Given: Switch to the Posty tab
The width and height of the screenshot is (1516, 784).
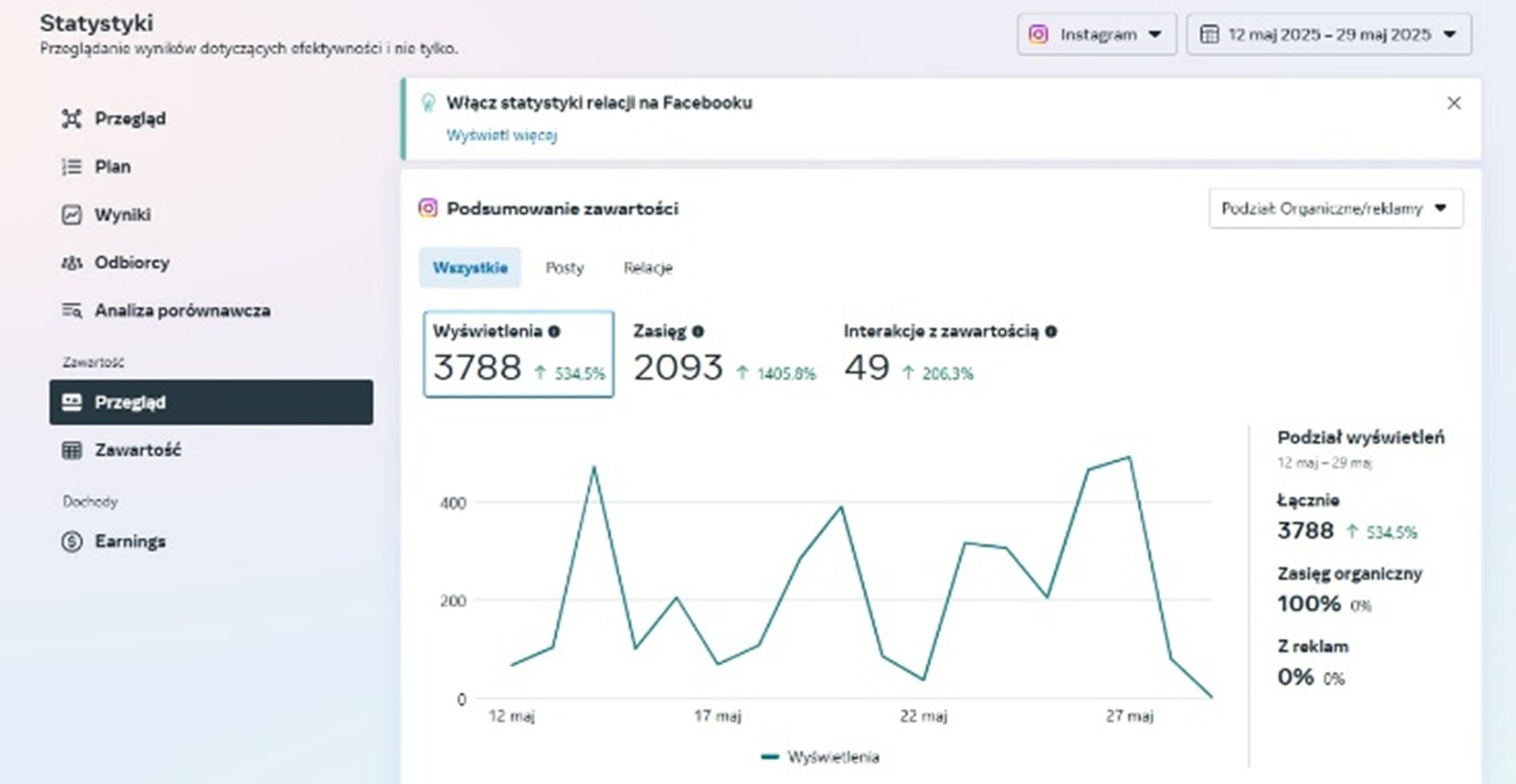Looking at the screenshot, I should pyautogui.click(x=564, y=268).
